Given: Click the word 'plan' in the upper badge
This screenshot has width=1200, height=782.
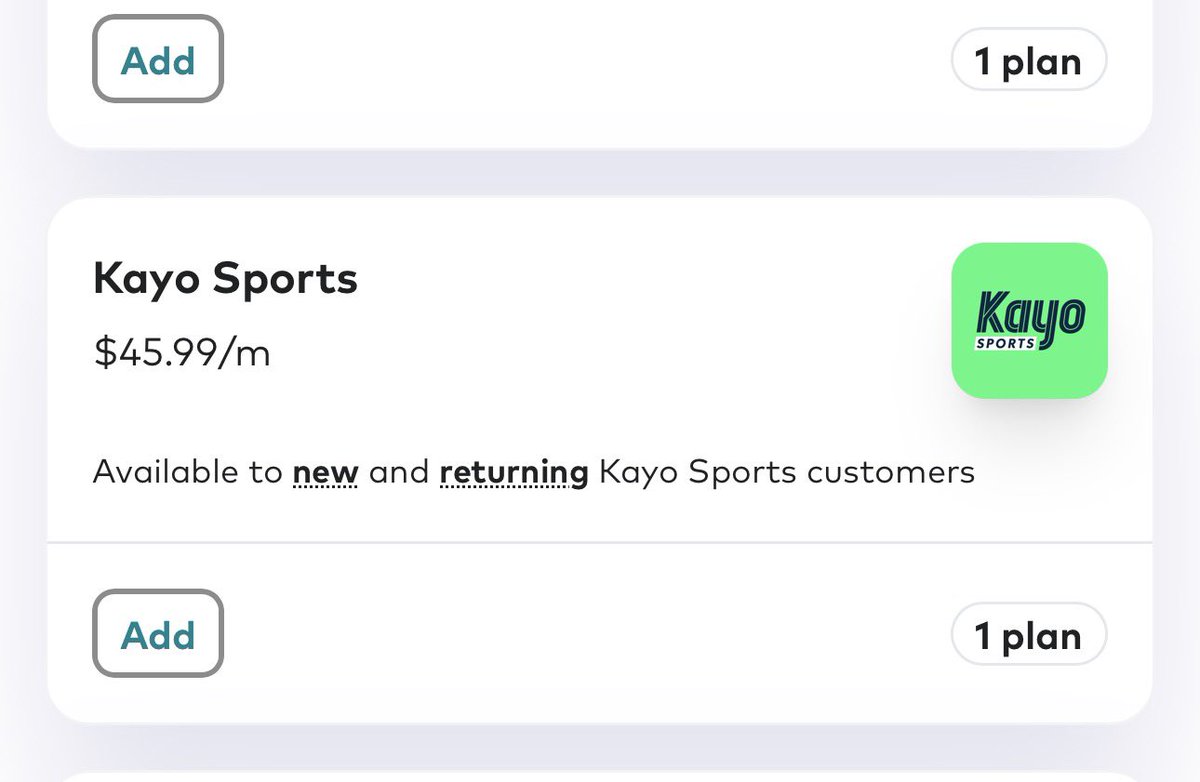Looking at the screenshot, I should [1042, 62].
